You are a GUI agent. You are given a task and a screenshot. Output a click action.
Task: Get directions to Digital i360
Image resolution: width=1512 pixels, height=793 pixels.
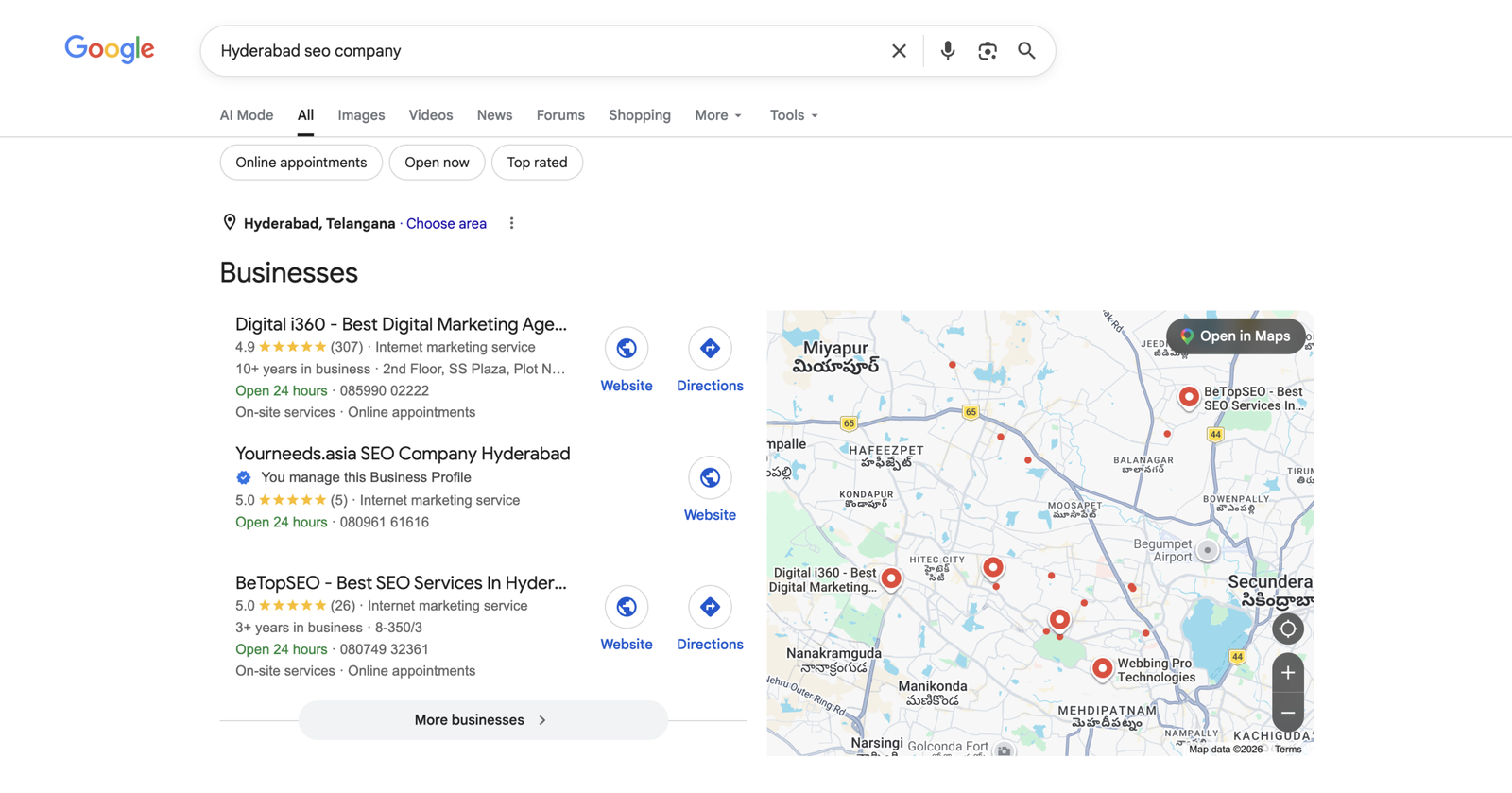[710, 349]
